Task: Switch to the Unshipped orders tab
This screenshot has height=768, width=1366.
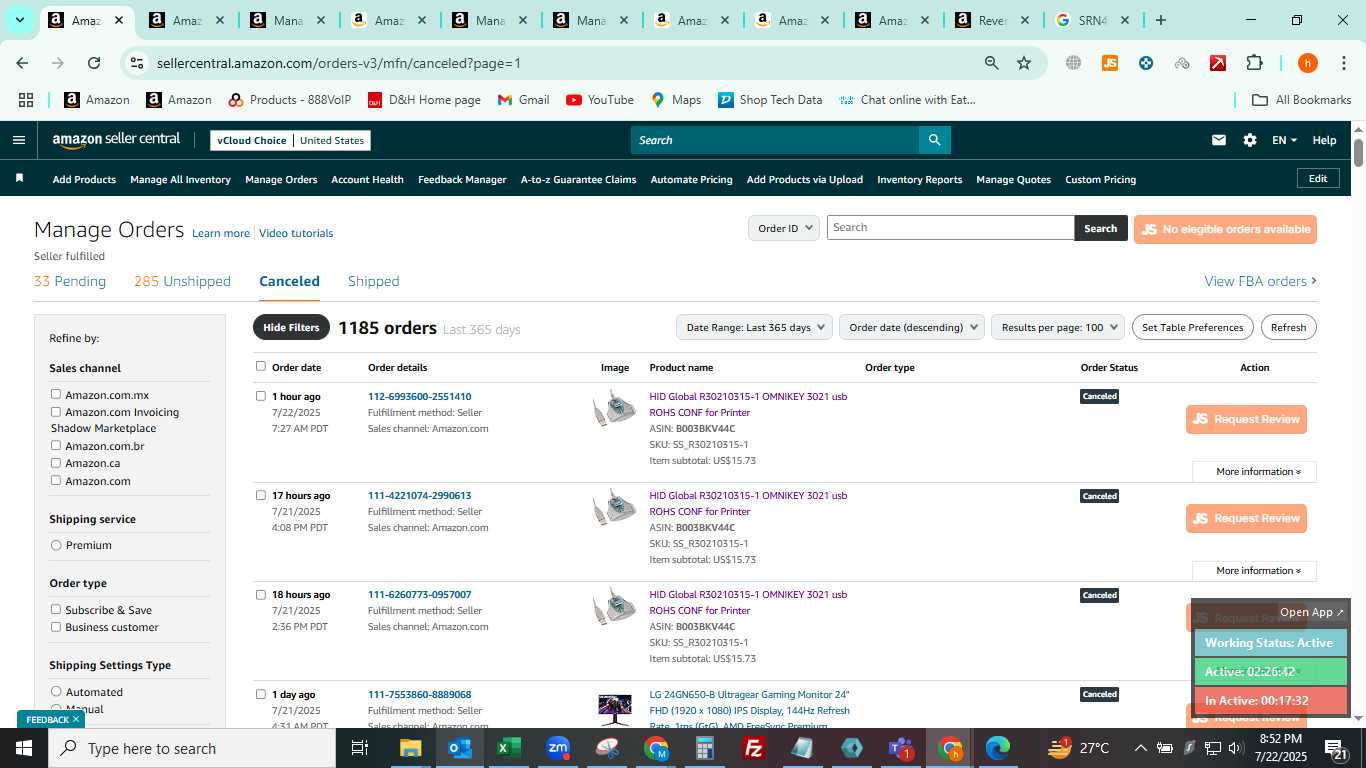Action: pyautogui.click(x=182, y=281)
